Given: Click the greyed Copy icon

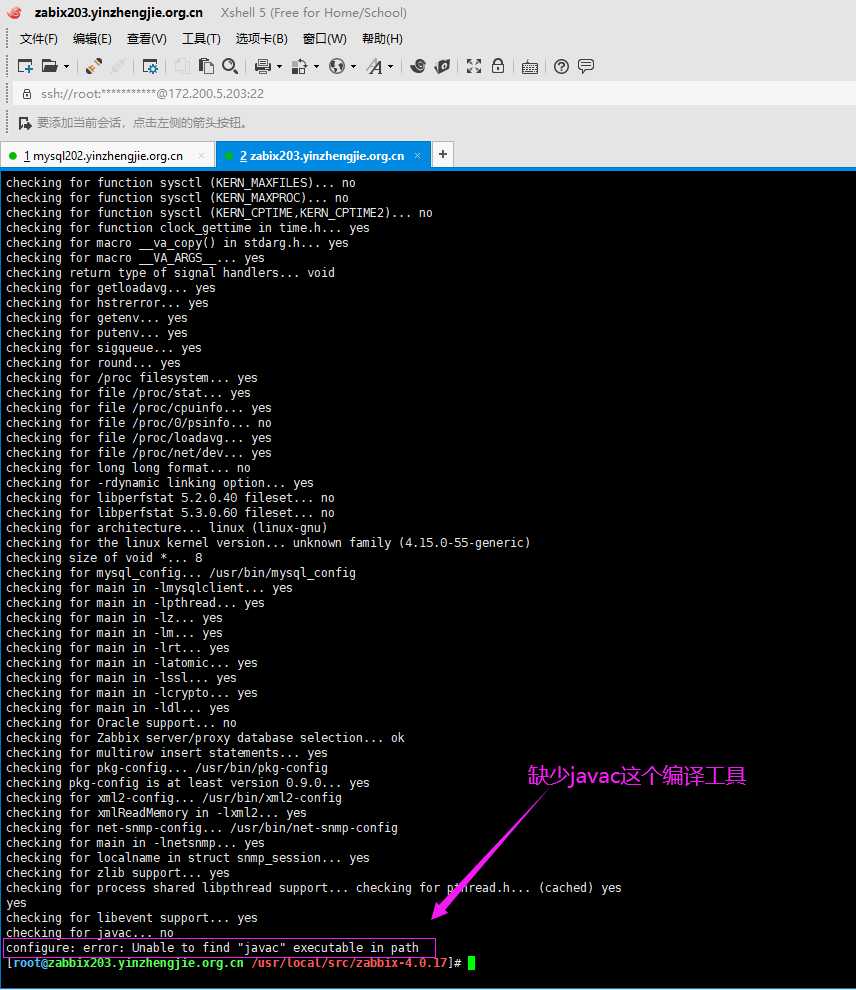Looking at the screenshot, I should tap(182, 66).
